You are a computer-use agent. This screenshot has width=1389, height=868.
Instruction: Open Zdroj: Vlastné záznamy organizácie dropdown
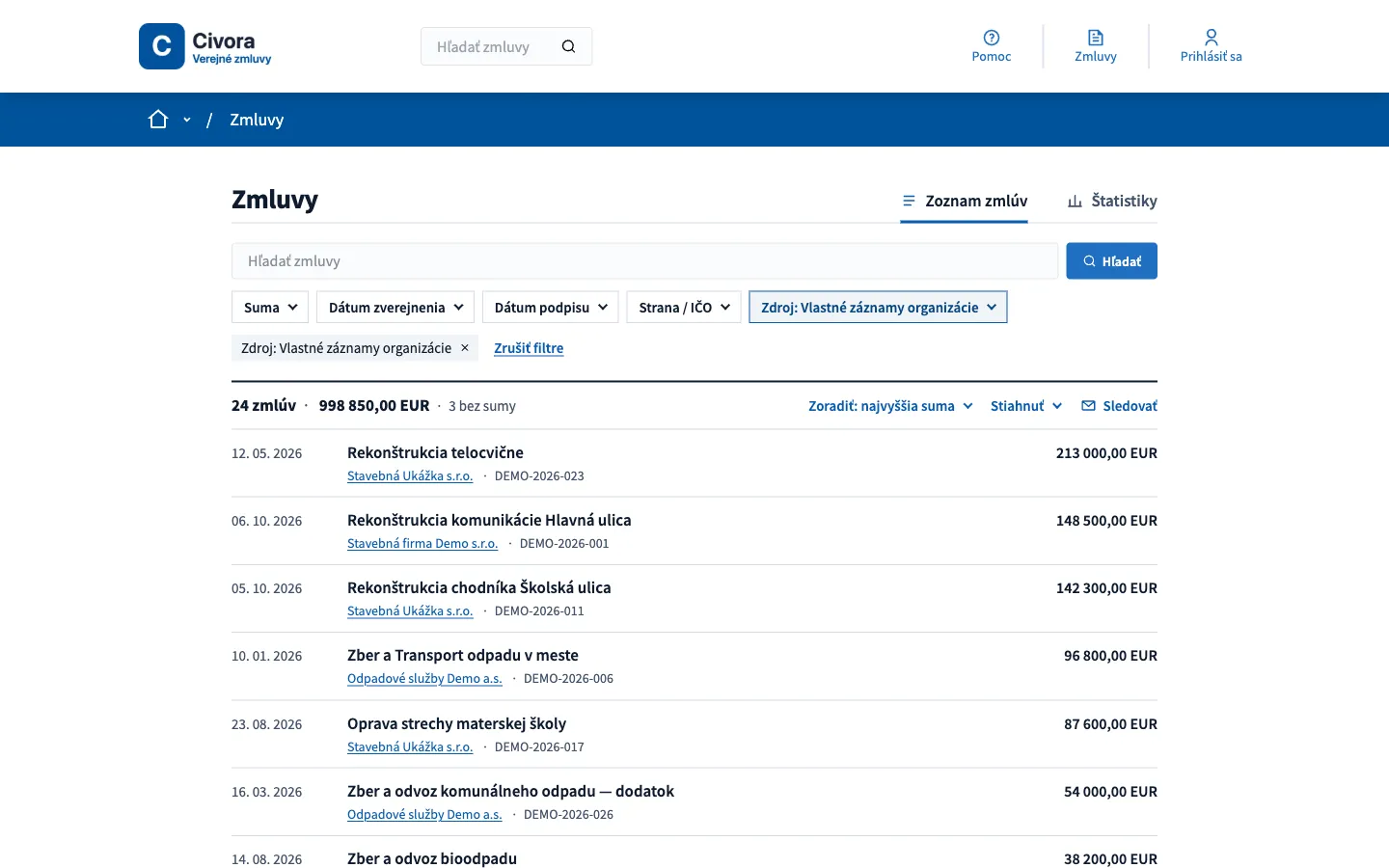(878, 308)
